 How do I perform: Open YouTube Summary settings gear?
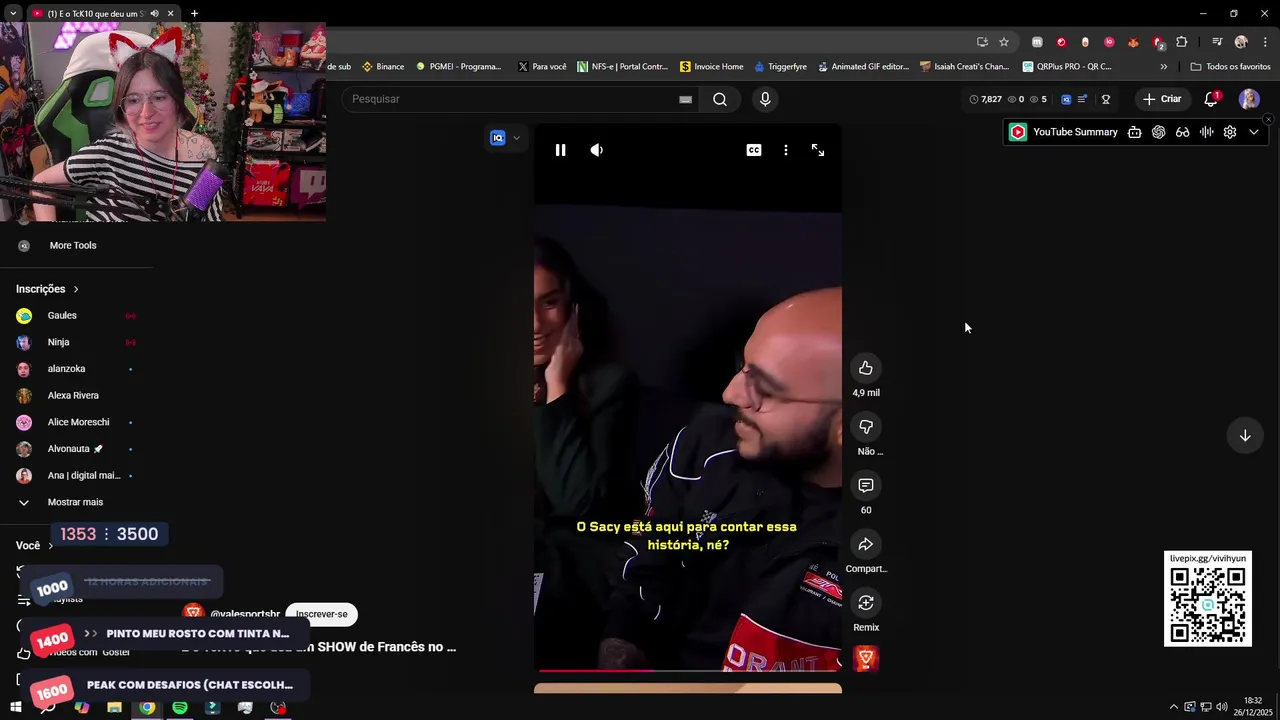[1230, 132]
